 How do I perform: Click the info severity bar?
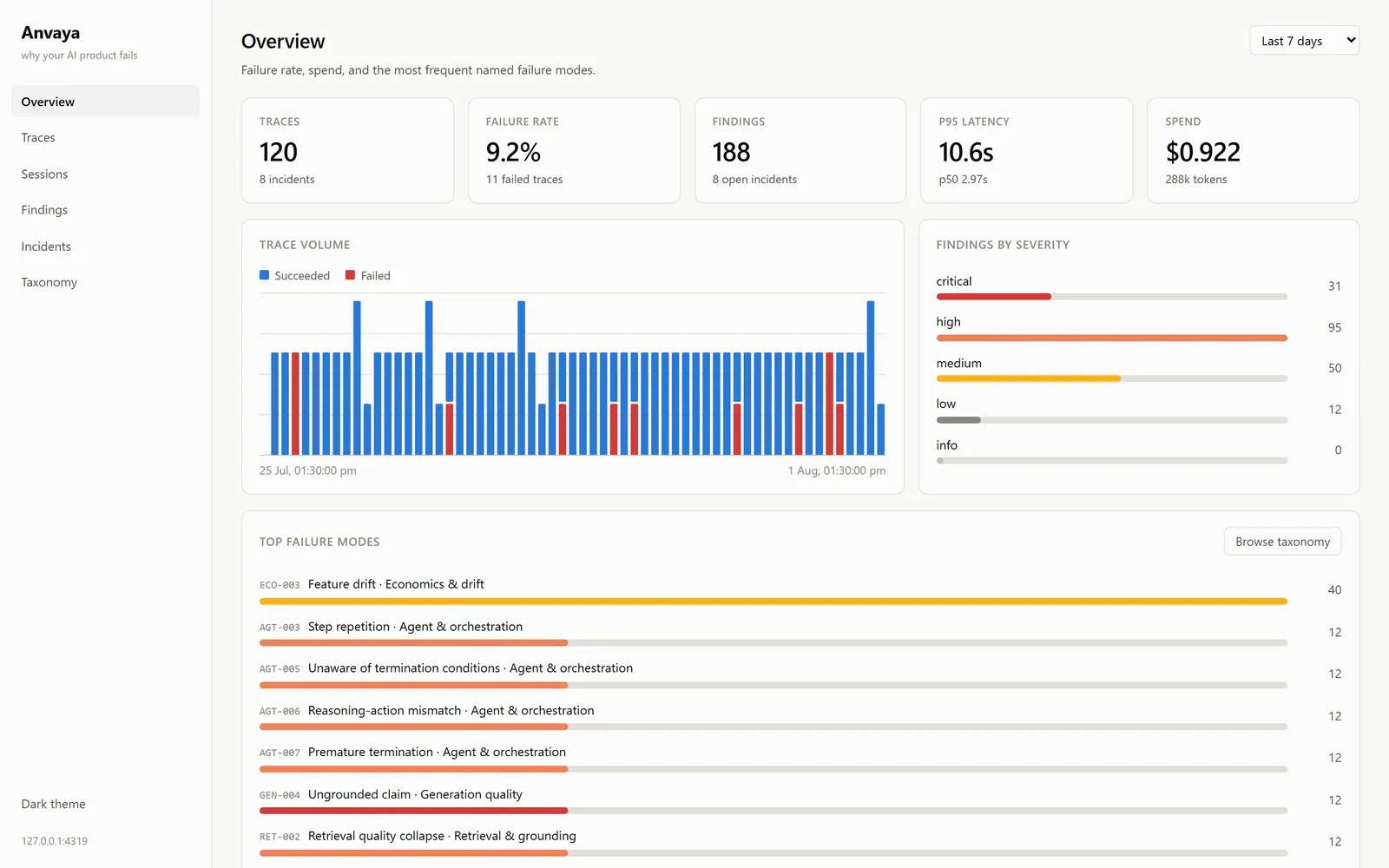coord(1111,461)
